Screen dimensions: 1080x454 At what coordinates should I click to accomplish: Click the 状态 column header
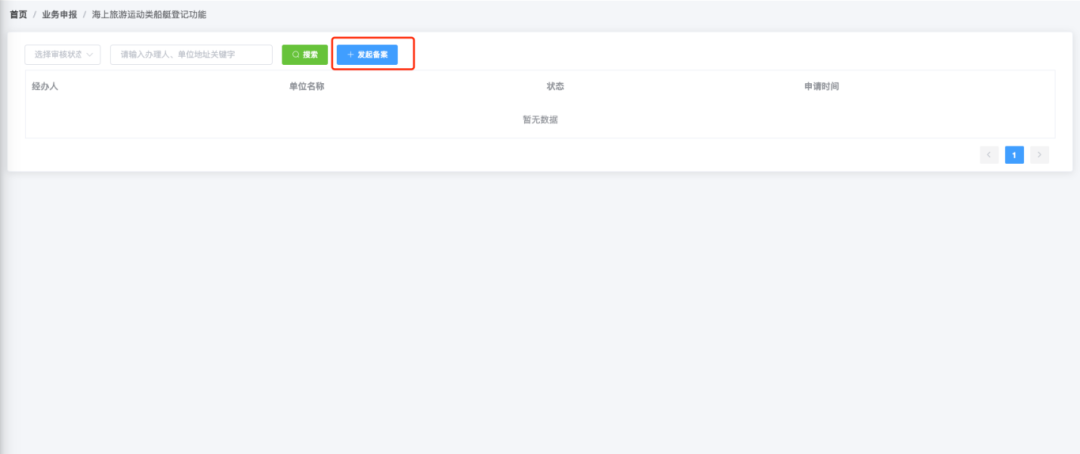tap(555, 87)
